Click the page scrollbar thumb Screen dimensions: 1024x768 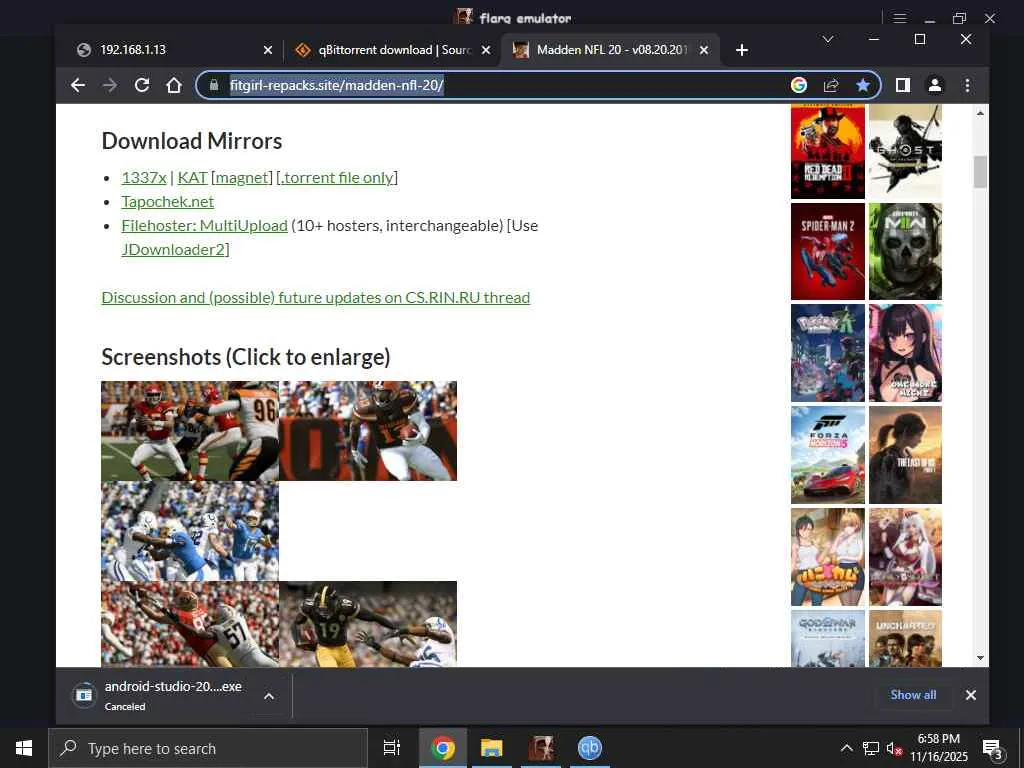click(x=980, y=172)
